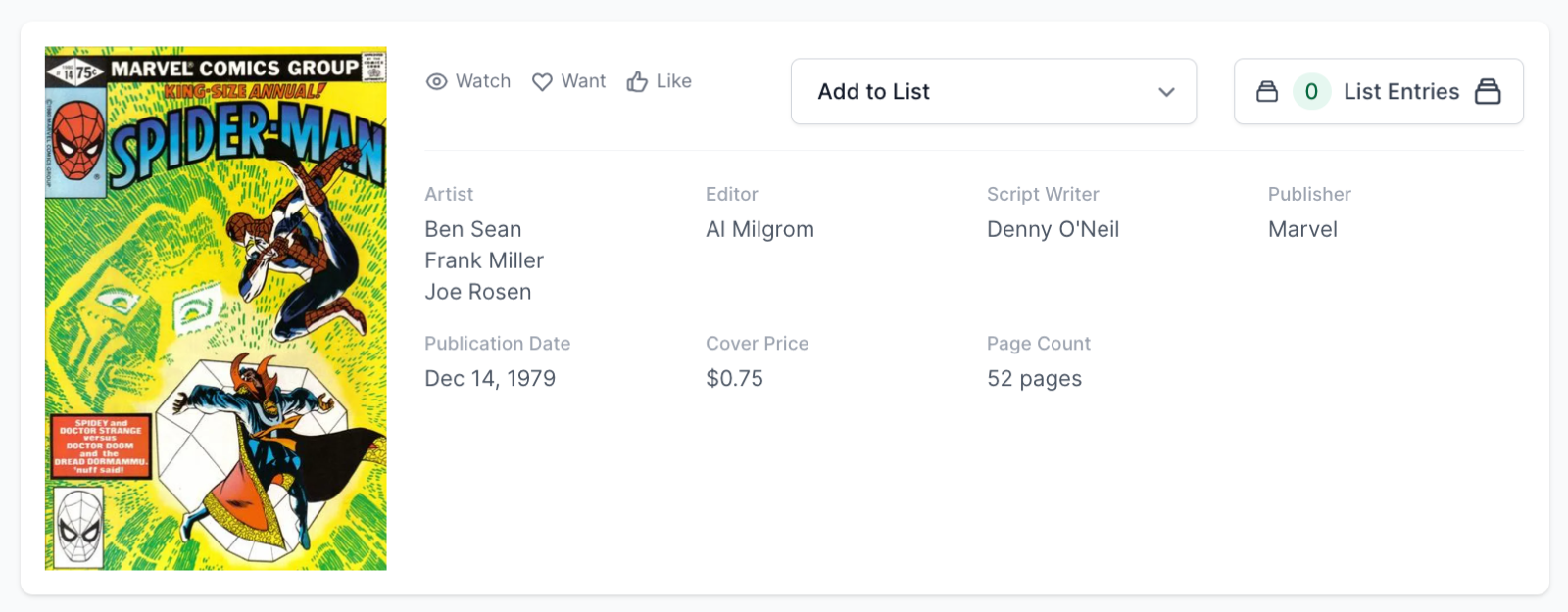Click the Dec 14, 1979 publication date
Screen dimensions: 1568x612
(x=490, y=378)
